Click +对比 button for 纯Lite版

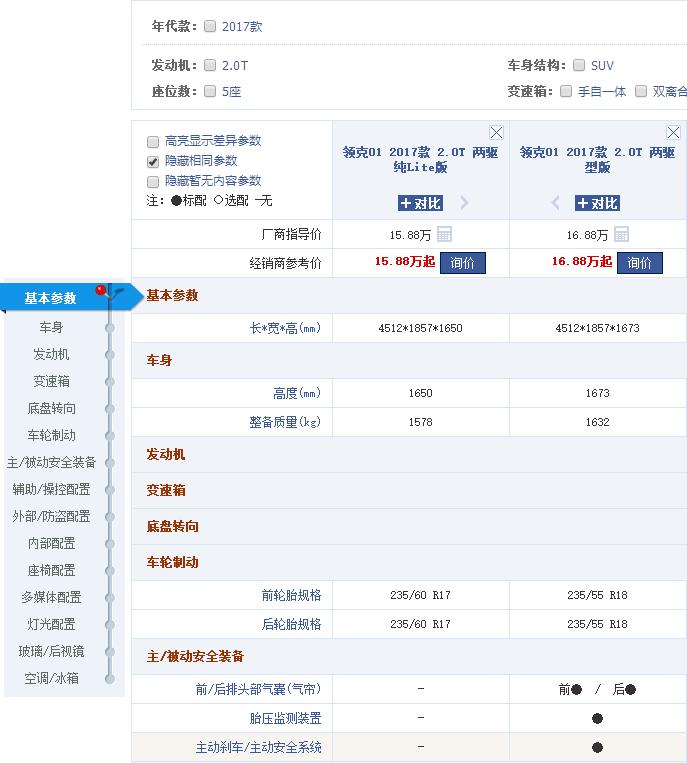pos(420,203)
